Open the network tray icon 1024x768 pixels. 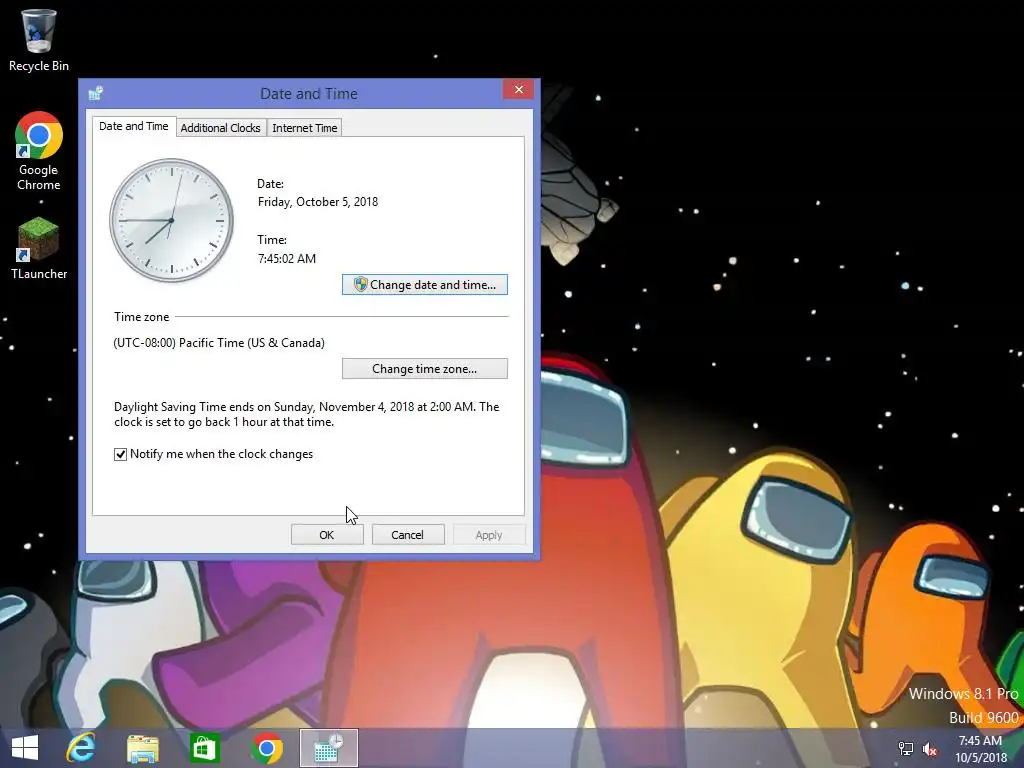[x=905, y=748]
